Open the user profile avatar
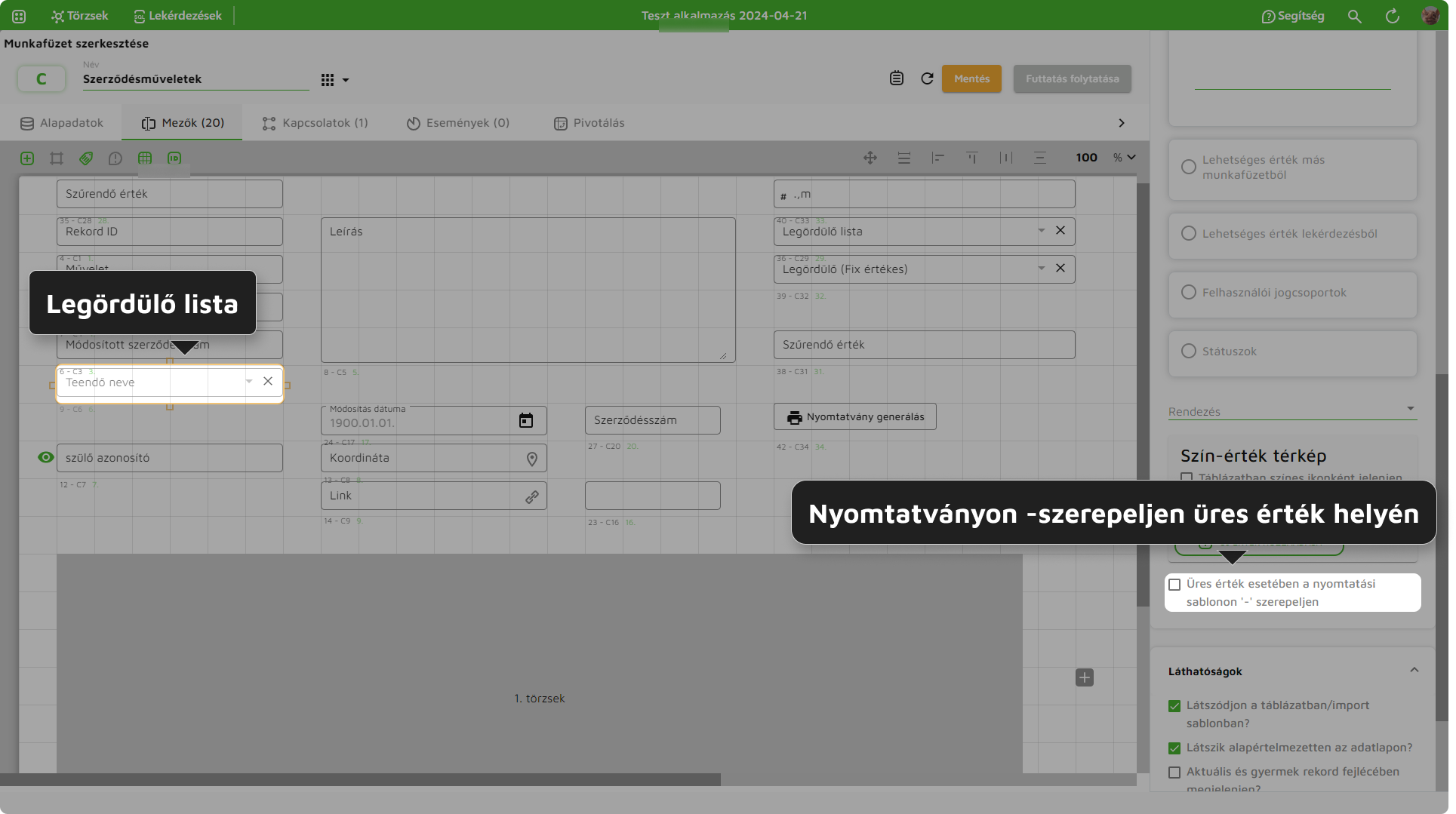Screen dimensions: 1456x814 coord(1430,16)
